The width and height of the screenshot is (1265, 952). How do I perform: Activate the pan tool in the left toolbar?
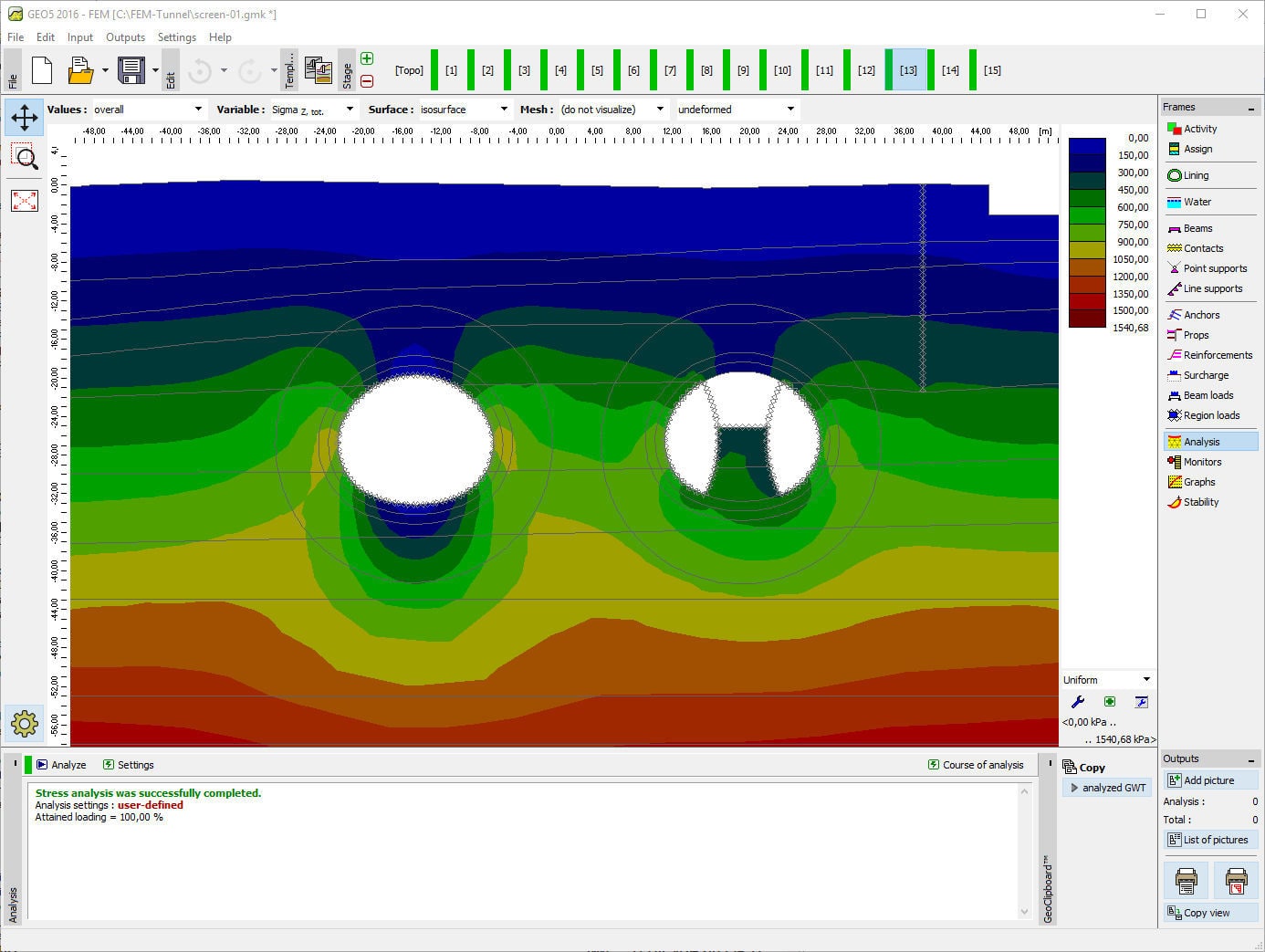[24, 117]
